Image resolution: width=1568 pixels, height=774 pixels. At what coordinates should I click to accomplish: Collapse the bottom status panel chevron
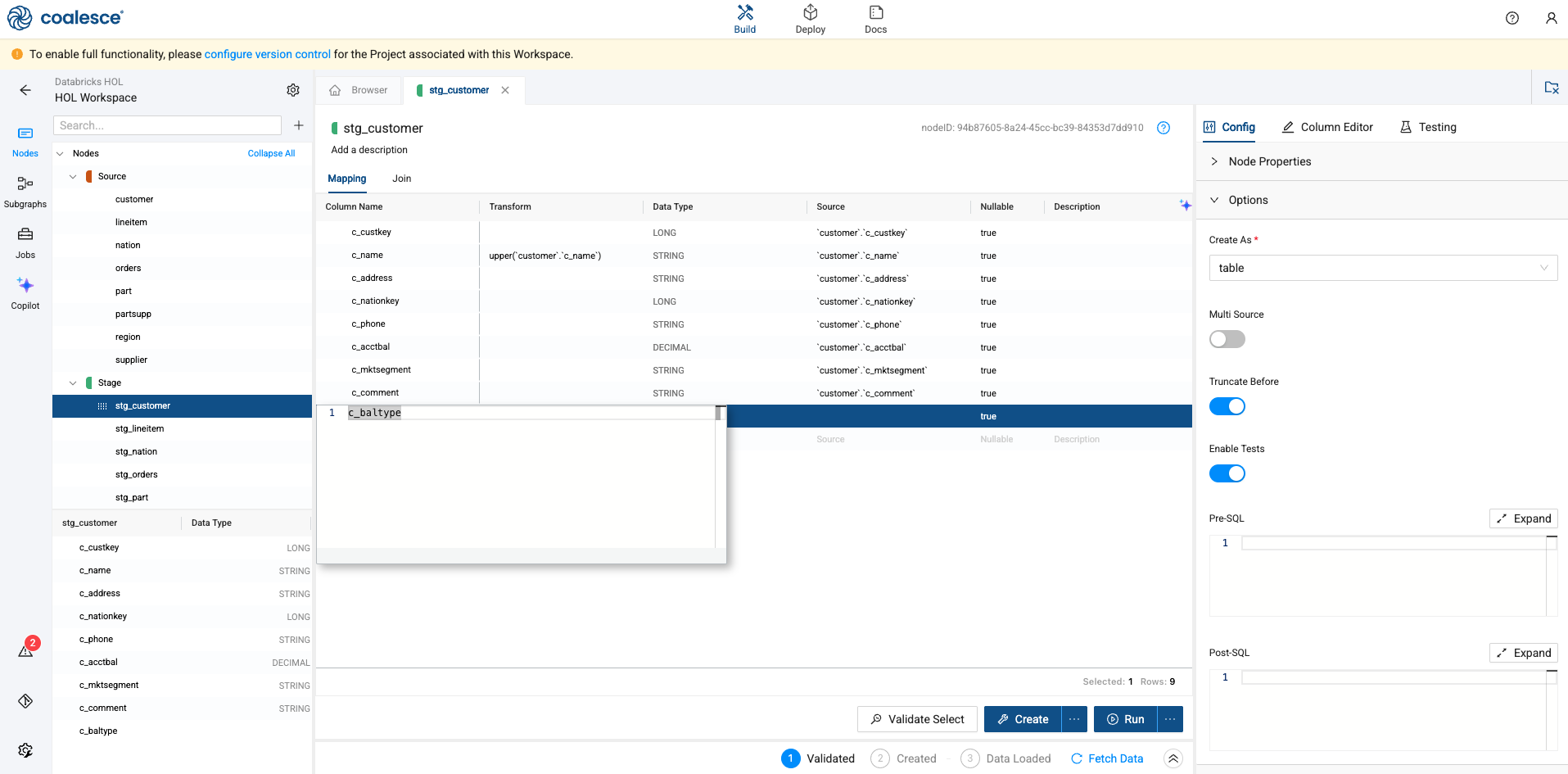1173,758
